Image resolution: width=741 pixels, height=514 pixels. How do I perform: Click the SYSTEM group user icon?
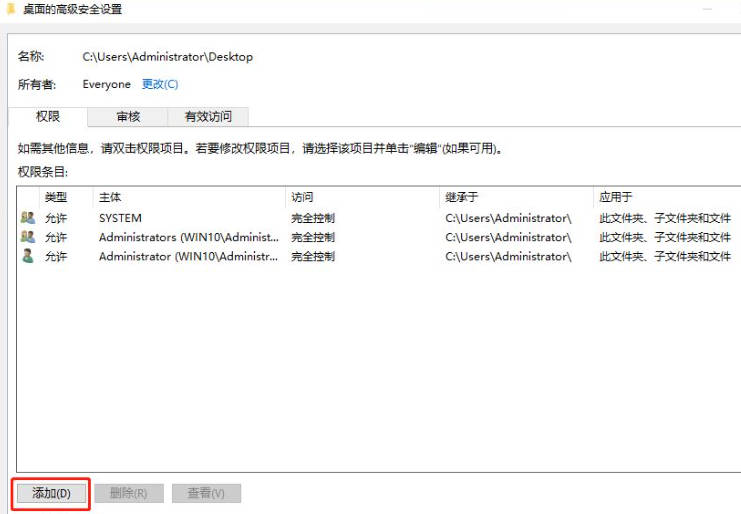tap(28, 218)
